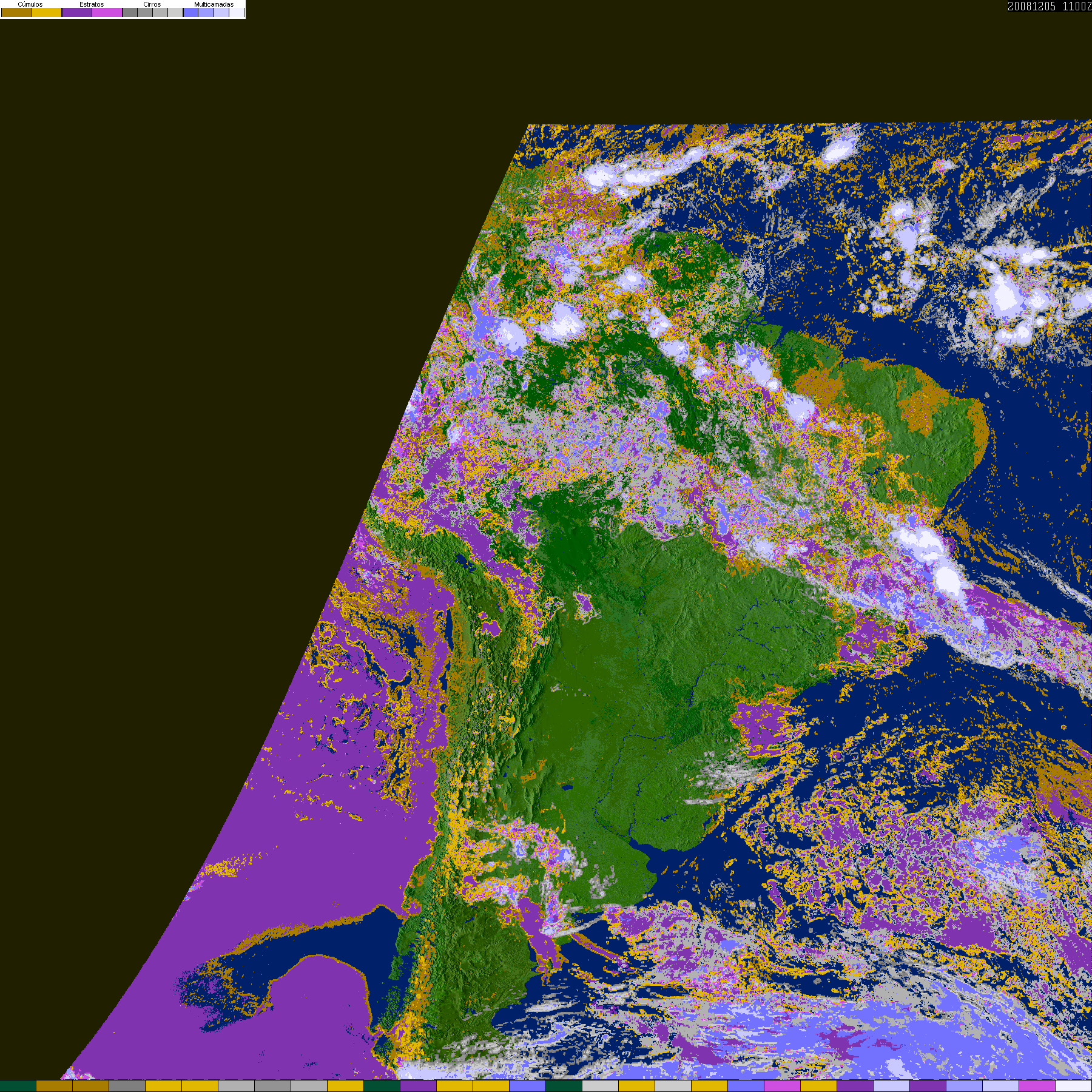Click the "20081205 1100Z" timestamp text
This screenshot has height=1092, width=1092.
(x=1050, y=6)
